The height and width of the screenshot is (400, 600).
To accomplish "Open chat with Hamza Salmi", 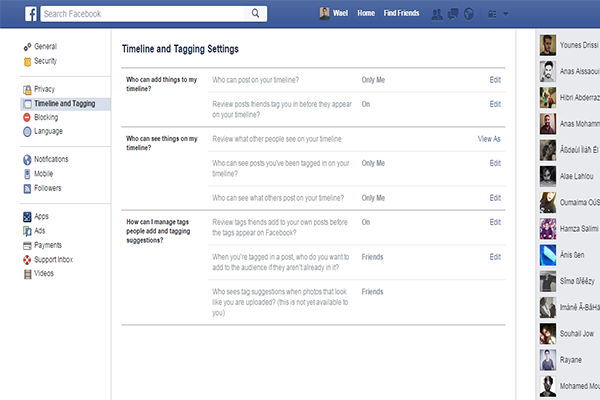I will coord(570,228).
